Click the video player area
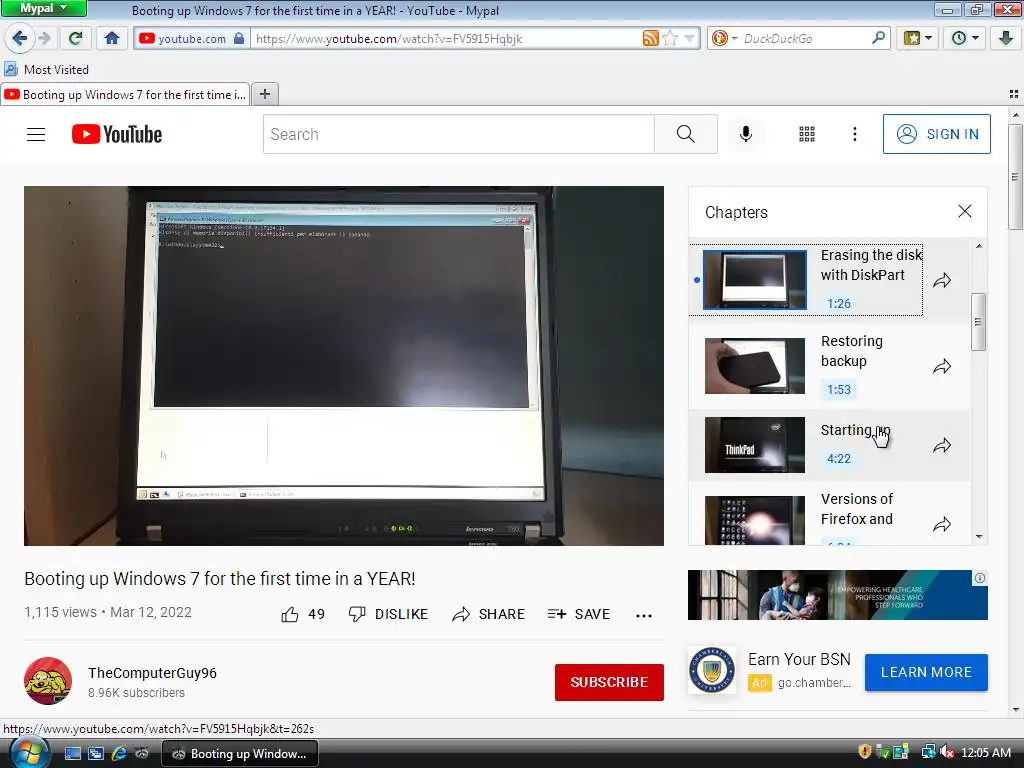 pos(344,366)
